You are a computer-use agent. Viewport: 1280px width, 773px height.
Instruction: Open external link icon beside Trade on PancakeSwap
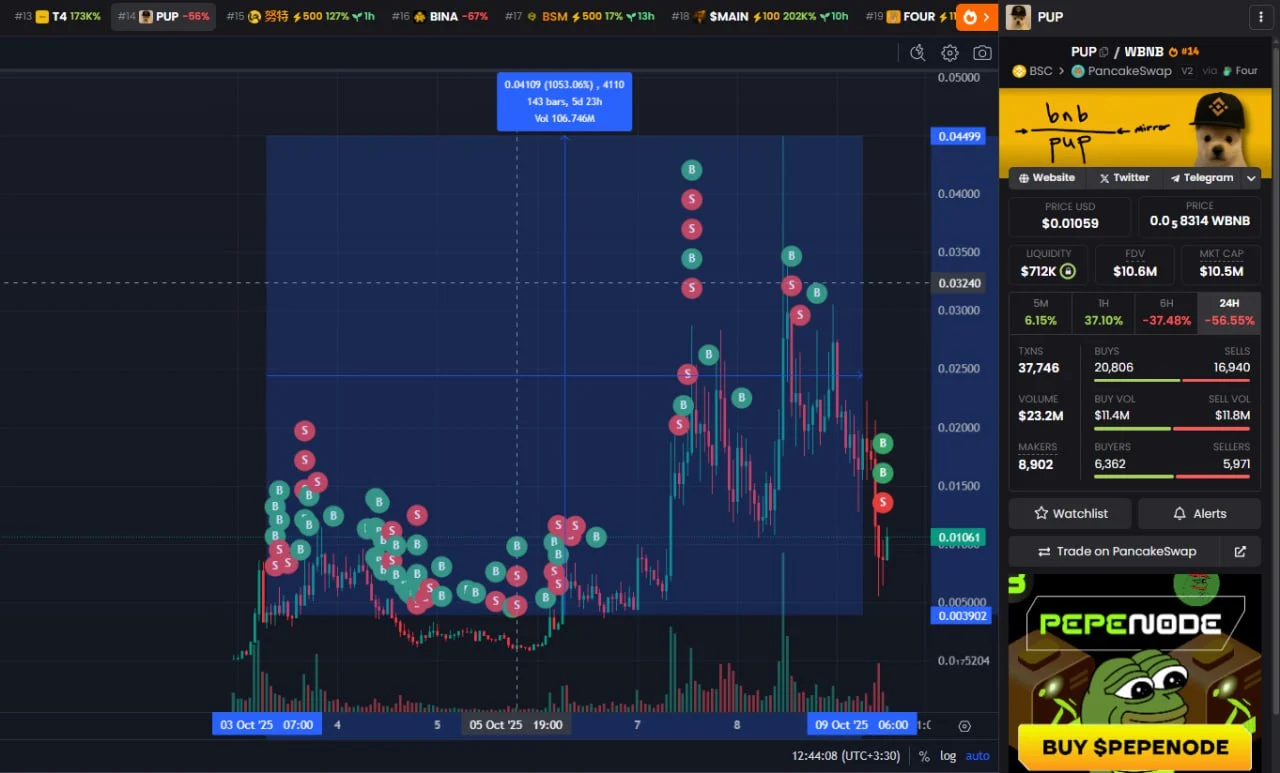pos(1240,551)
